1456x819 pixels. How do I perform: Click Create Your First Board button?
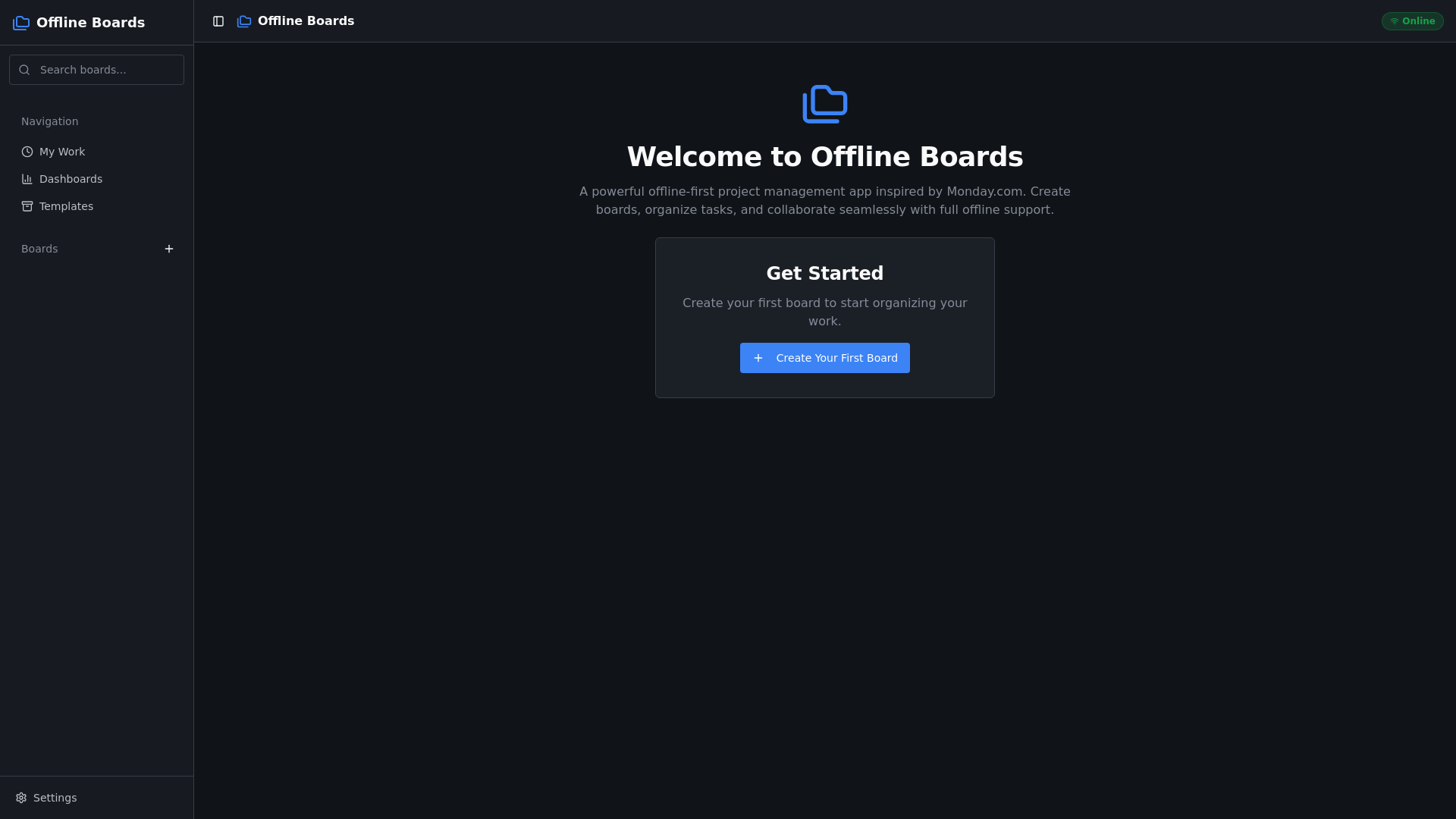(x=825, y=358)
